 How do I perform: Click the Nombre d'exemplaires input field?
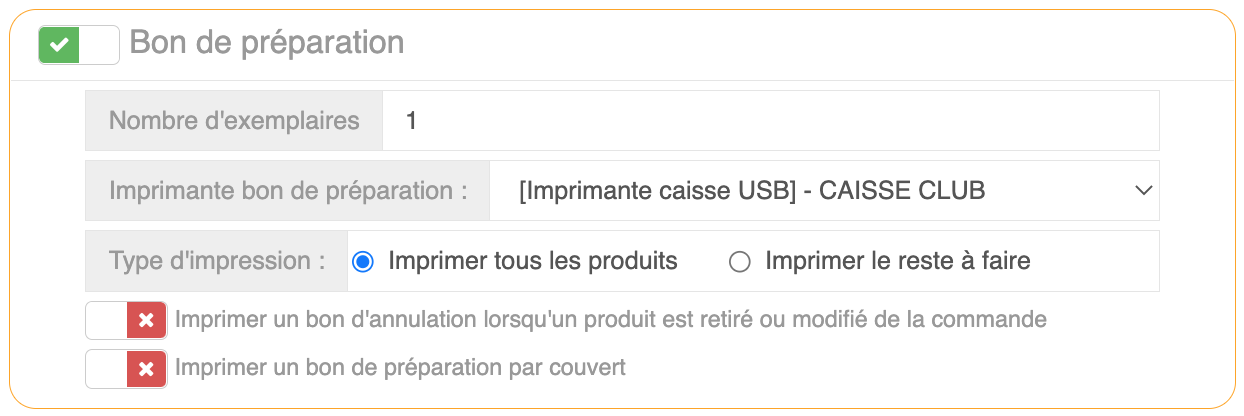[x=770, y=121]
